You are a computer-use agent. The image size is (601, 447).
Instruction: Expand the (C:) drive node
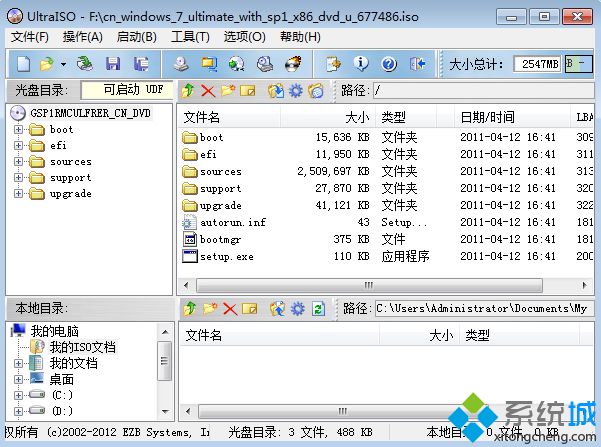click(x=18, y=395)
